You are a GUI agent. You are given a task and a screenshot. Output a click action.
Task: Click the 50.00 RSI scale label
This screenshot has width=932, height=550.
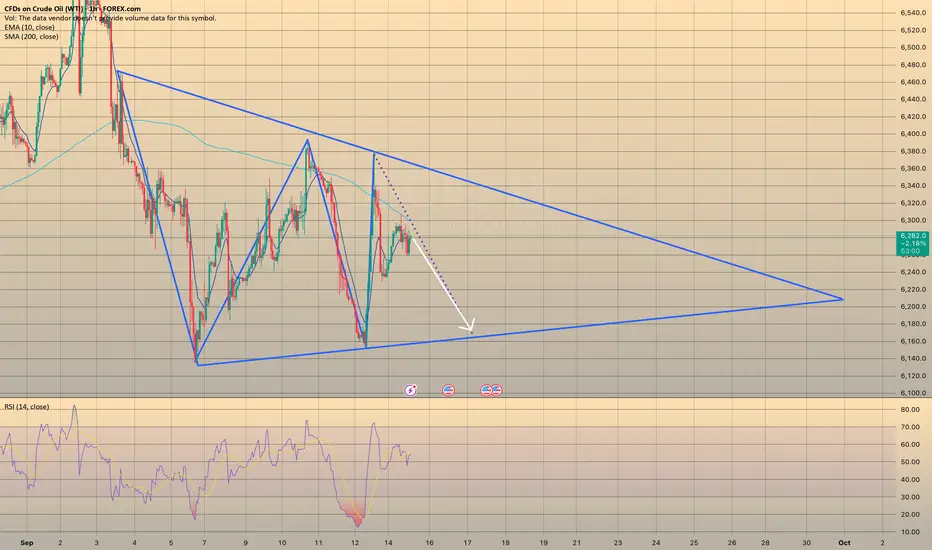[910, 462]
